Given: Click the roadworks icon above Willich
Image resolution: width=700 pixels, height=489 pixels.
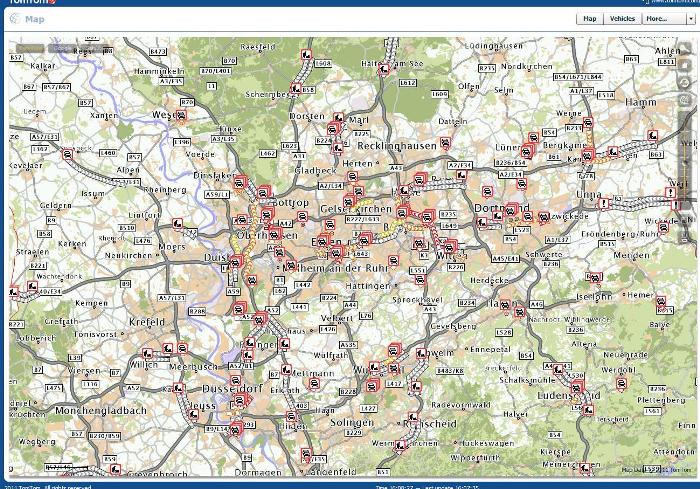Looking at the screenshot, I should click(147, 353).
